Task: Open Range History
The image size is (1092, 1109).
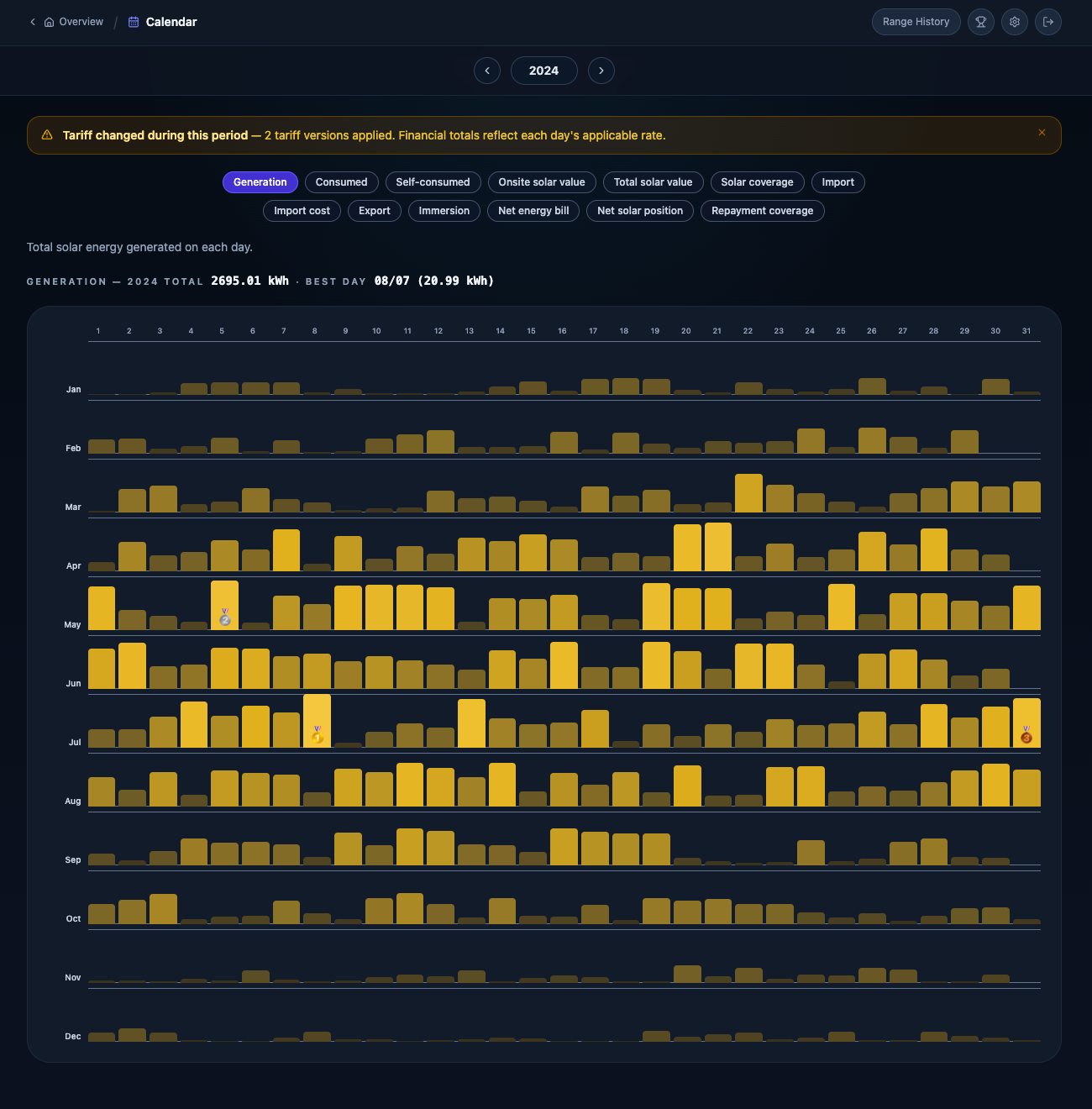Action: click(x=916, y=22)
